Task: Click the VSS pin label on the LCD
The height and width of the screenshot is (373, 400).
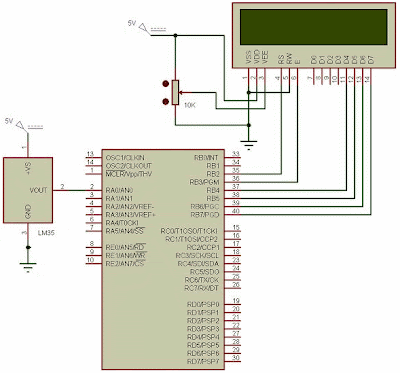Action: click(248, 57)
